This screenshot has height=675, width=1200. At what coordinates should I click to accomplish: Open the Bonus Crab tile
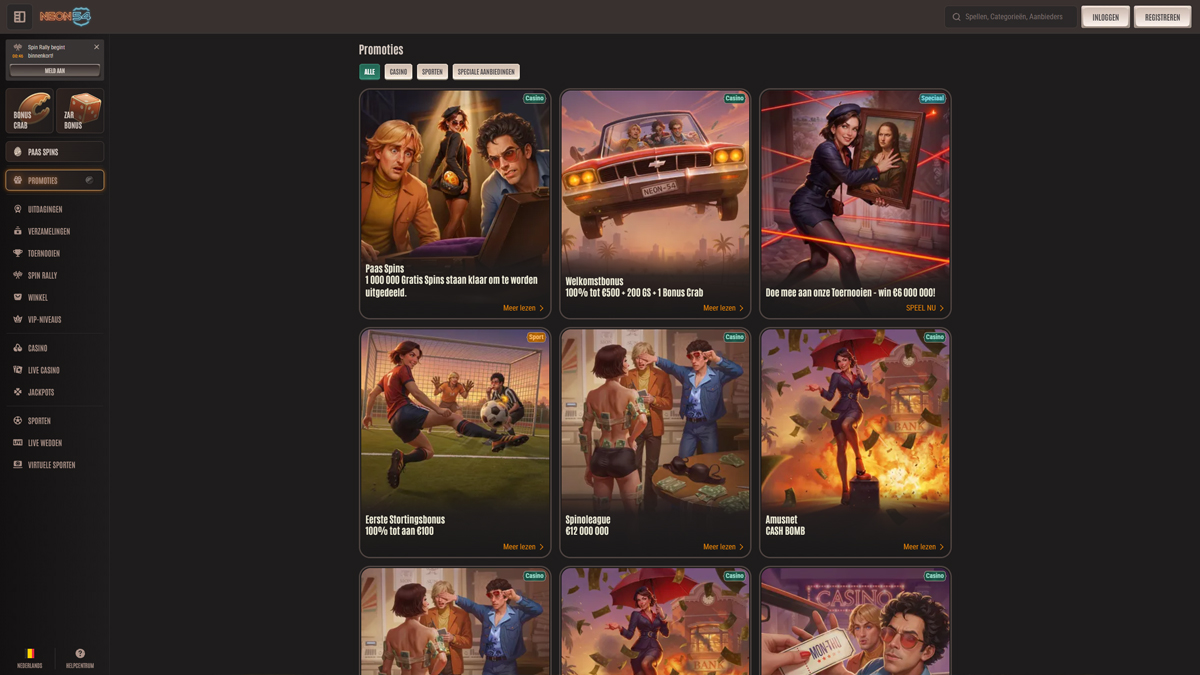(29, 110)
